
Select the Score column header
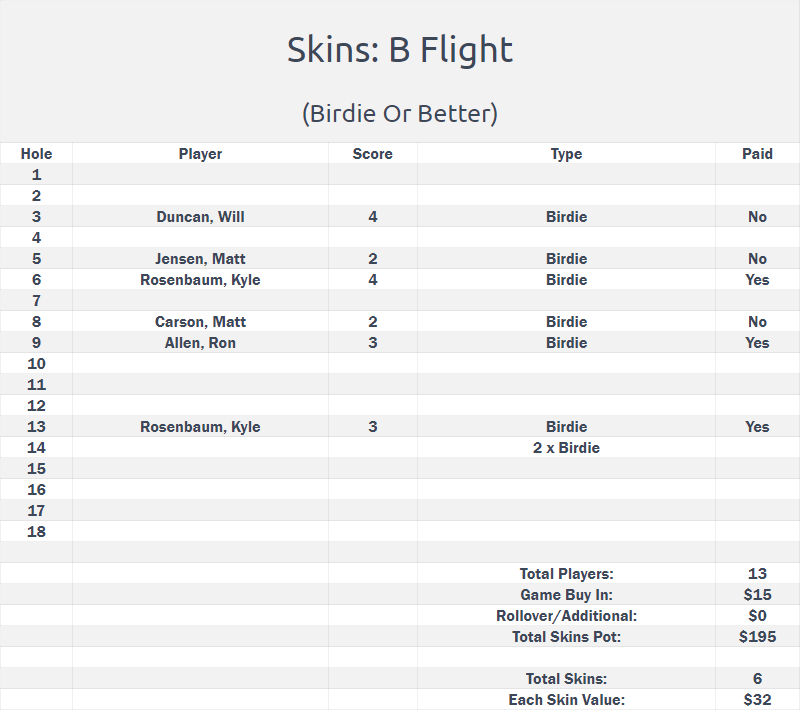(372, 154)
